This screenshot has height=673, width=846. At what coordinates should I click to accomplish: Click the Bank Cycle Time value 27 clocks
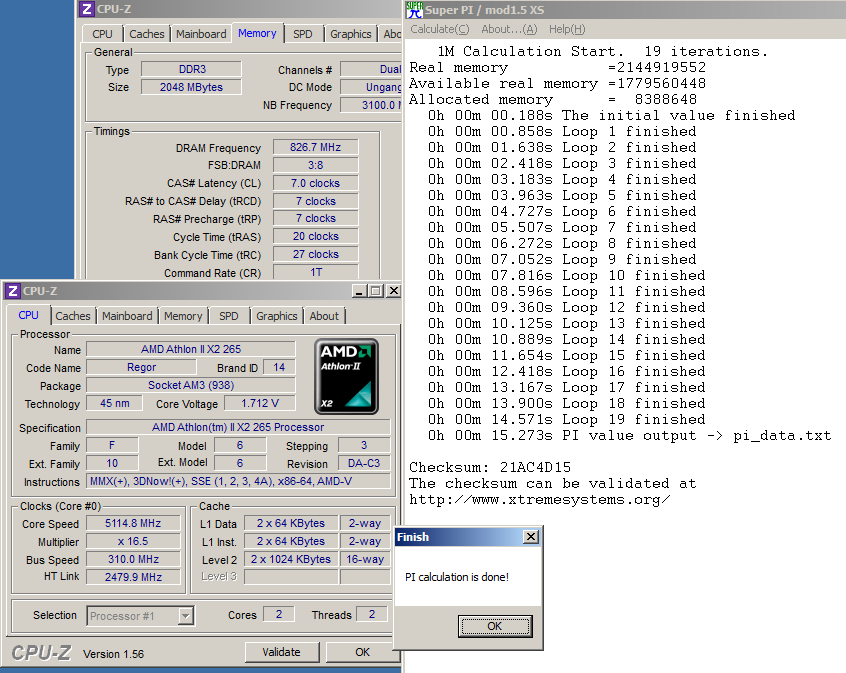316,254
